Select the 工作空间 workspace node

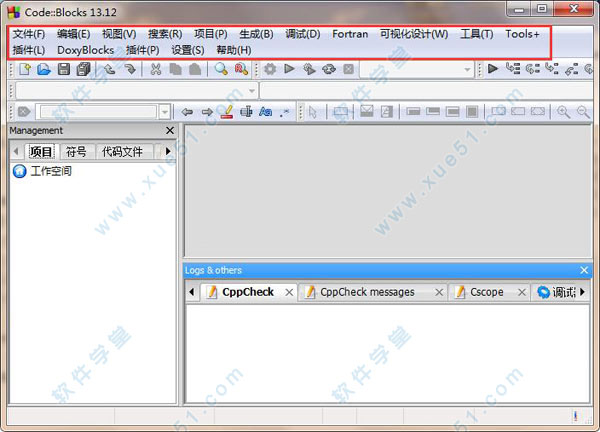coord(51,171)
